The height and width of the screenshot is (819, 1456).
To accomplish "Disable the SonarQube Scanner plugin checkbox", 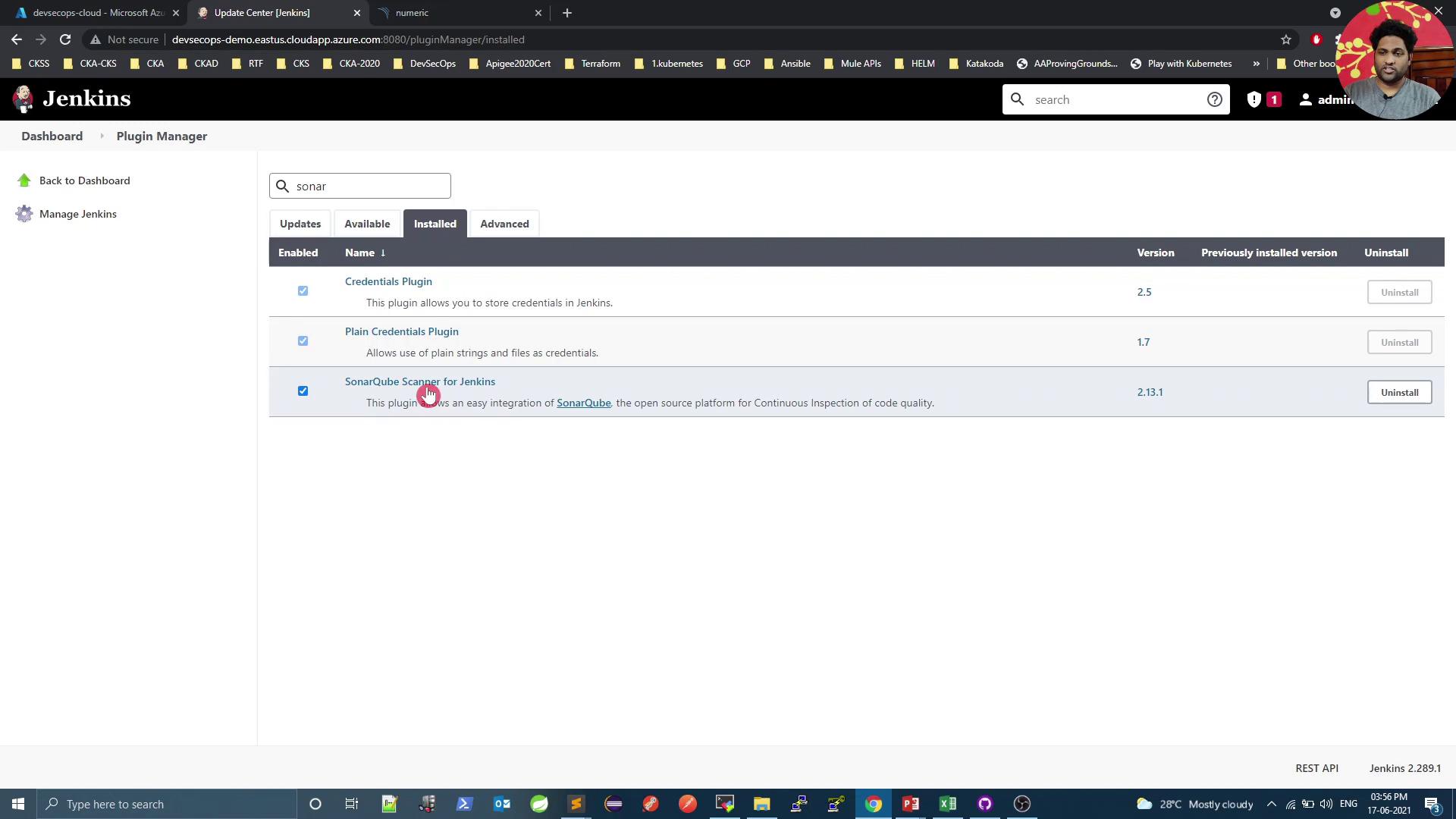I will 303,391.
